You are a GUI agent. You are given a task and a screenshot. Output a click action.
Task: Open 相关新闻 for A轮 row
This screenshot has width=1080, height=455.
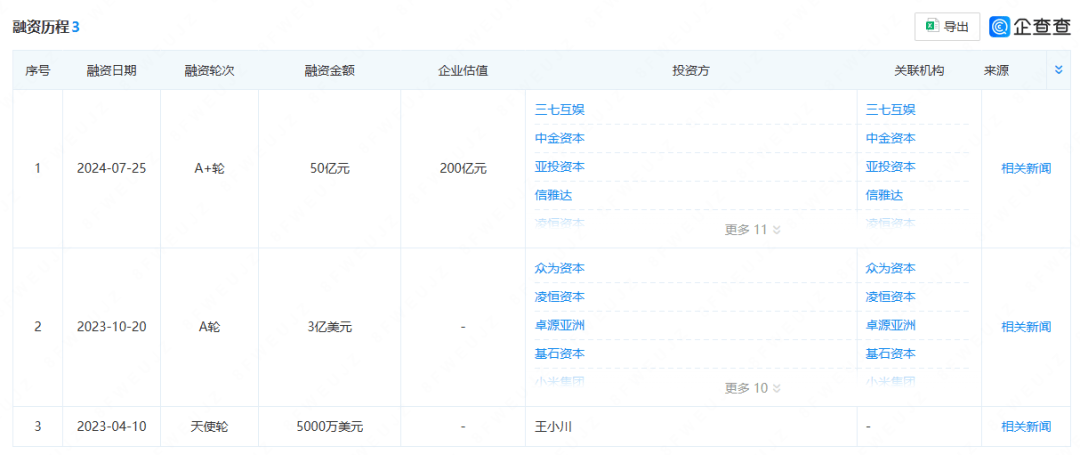(1026, 327)
